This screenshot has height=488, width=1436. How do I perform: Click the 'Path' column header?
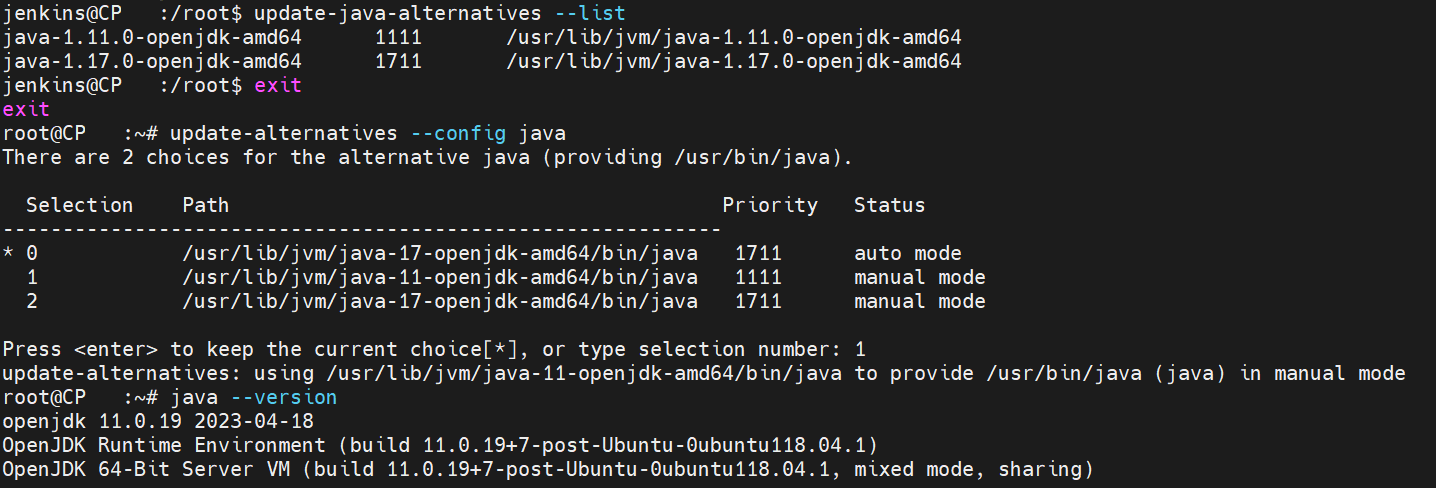point(206,206)
